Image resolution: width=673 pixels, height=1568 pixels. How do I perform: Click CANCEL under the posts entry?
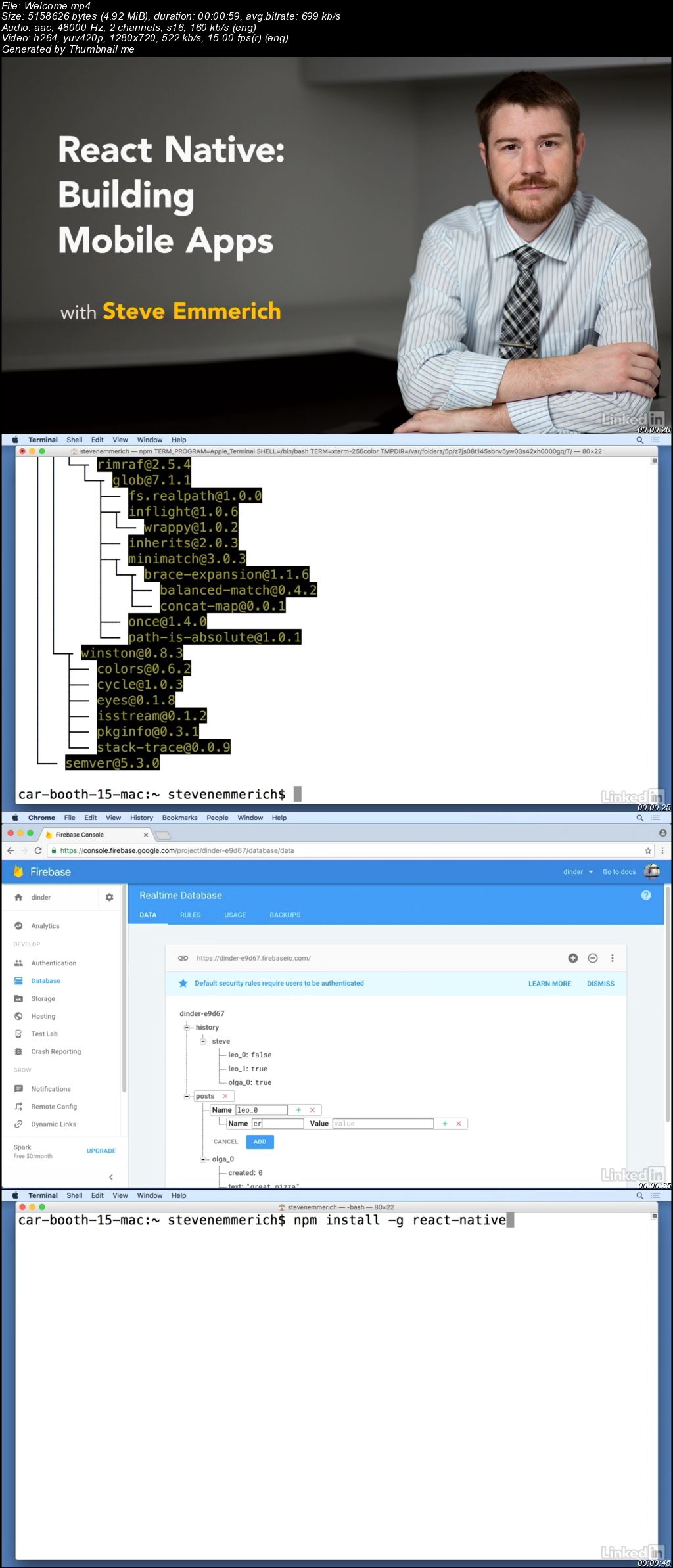point(225,1141)
